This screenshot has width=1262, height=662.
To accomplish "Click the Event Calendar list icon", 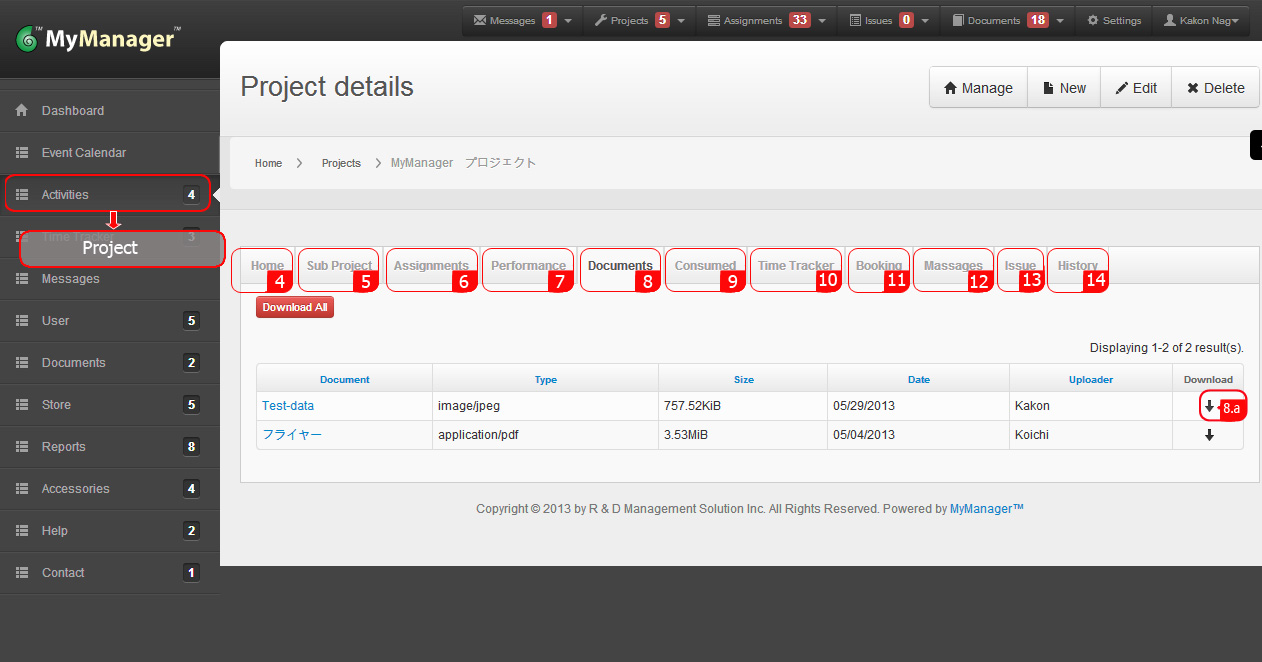I will [21, 153].
